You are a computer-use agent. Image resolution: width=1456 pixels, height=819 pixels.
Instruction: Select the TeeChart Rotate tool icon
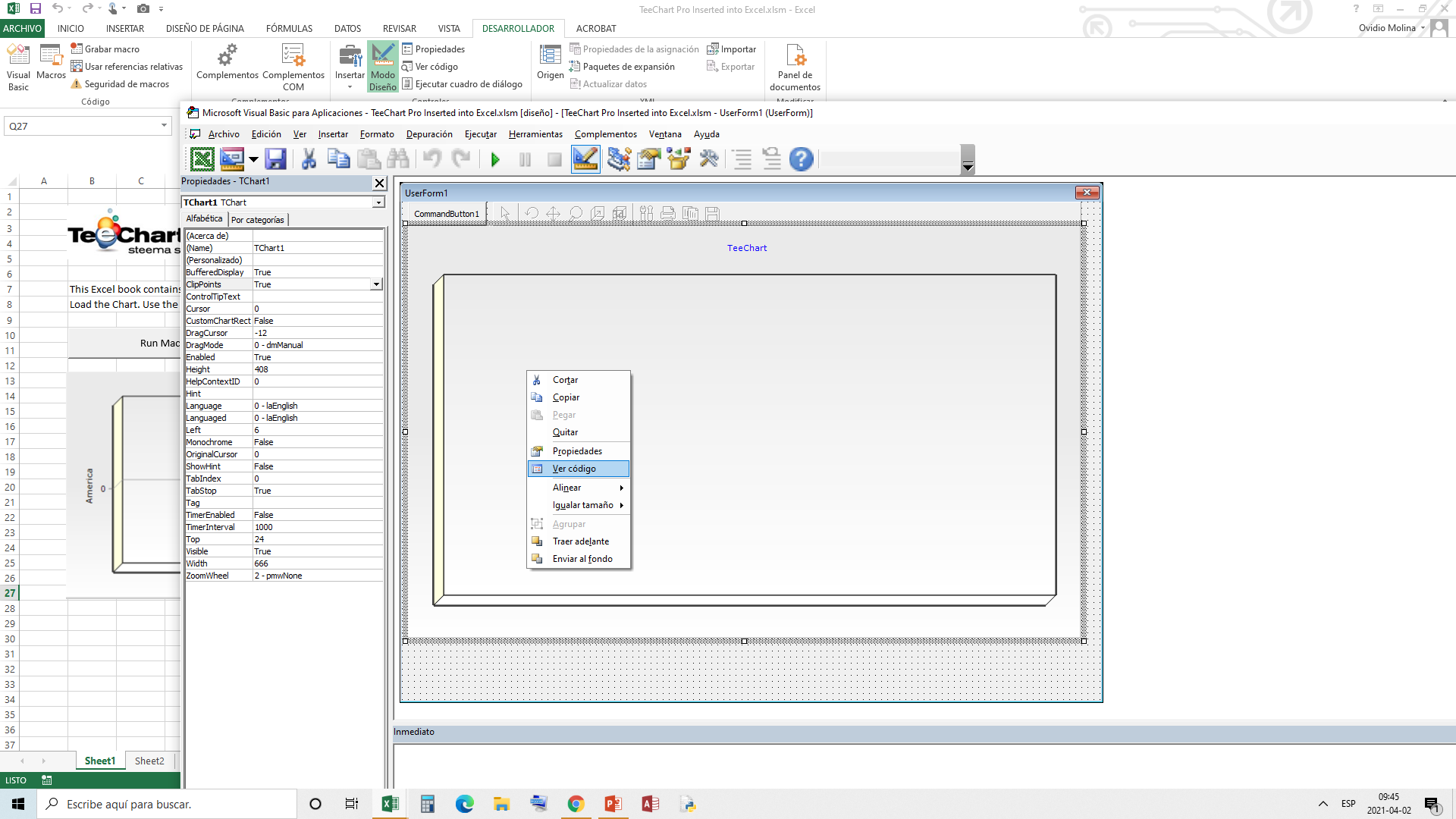coord(532,214)
